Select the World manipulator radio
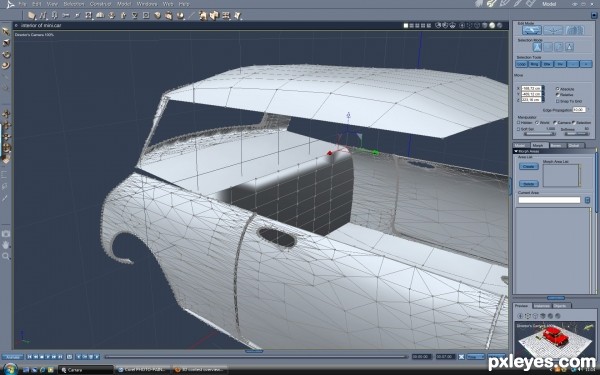 click(537, 122)
